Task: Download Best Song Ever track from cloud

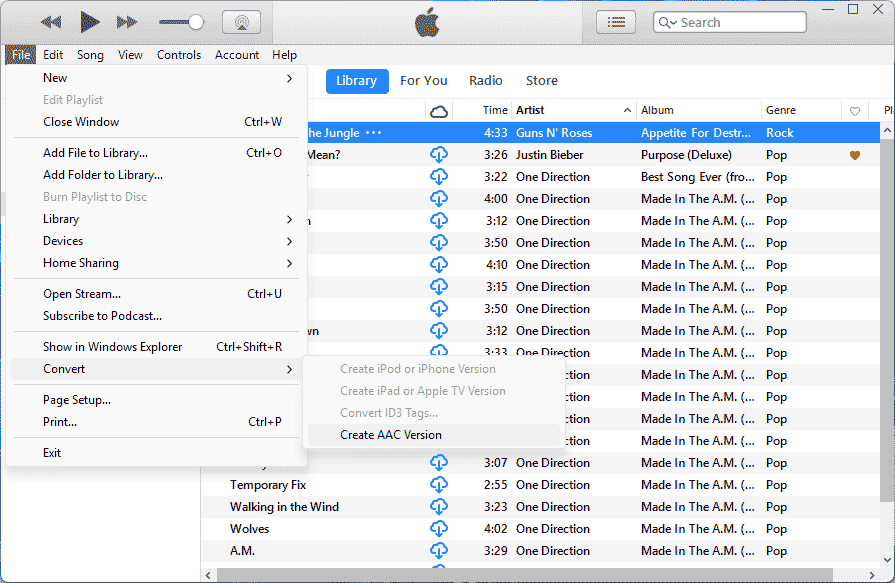Action: 438,177
